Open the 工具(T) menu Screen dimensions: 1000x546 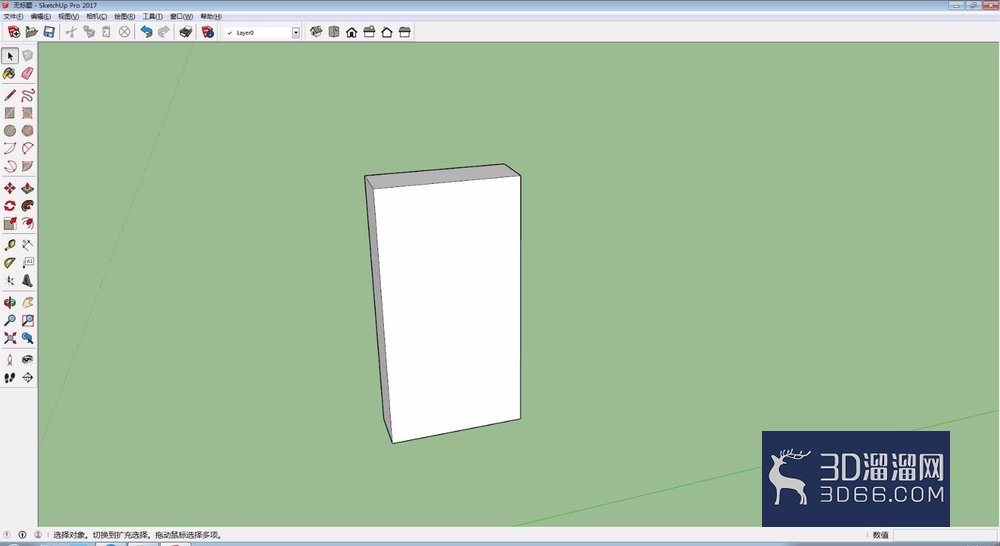(152, 17)
